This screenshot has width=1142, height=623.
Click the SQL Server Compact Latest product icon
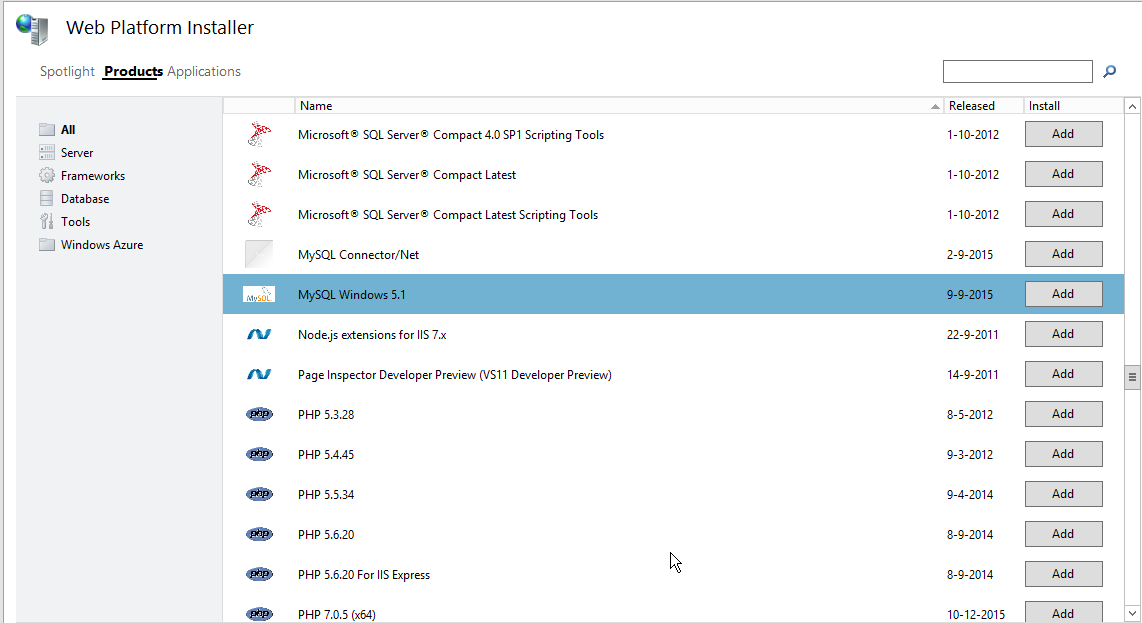(x=259, y=175)
